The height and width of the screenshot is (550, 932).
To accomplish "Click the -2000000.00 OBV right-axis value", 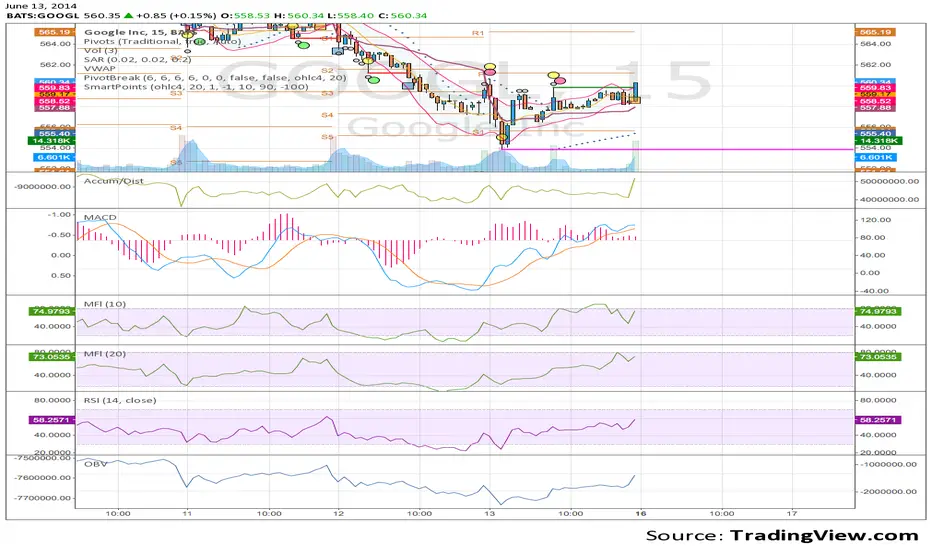I will pos(889,492).
